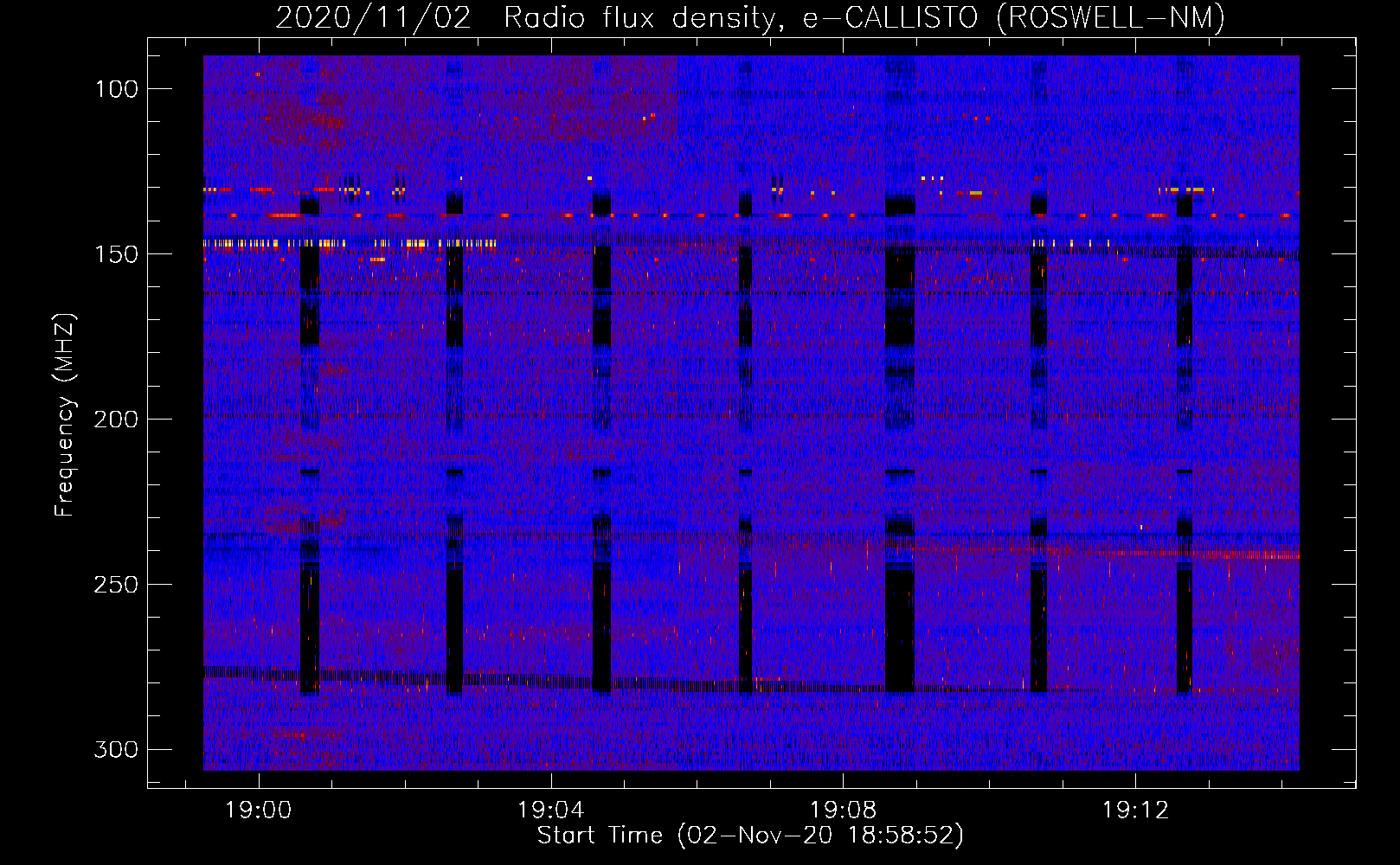Click the 100 frequency tick label

tap(116, 89)
